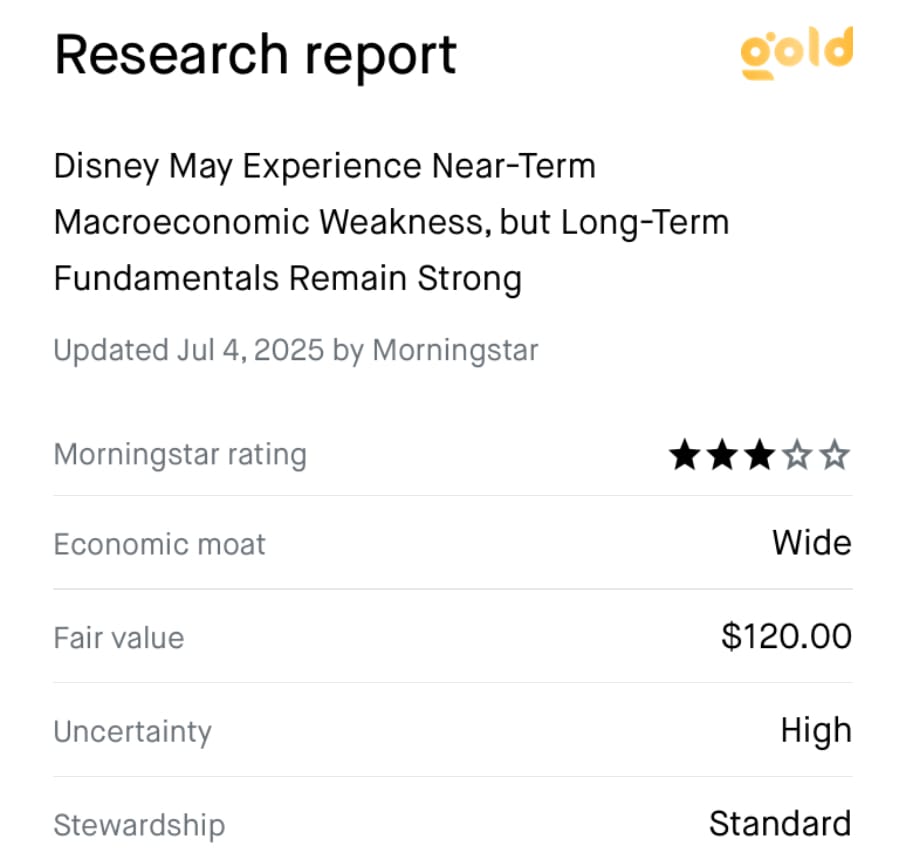Image resolution: width=903 pixels, height=862 pixels.
Task: Click the Standard stewardship value
Action: tap(780, 823)
